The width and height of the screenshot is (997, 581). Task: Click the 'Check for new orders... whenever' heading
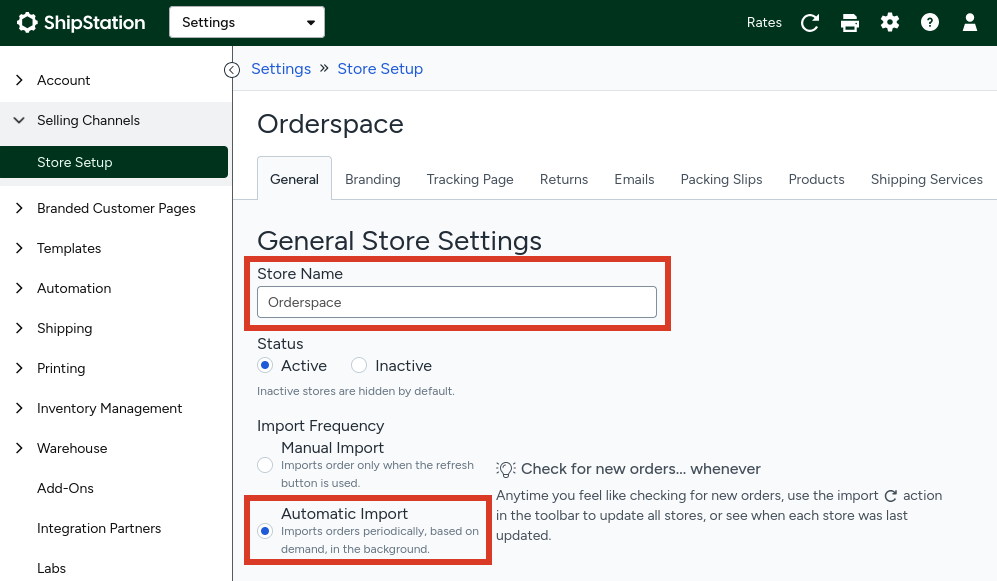click(x=641, y=468)
